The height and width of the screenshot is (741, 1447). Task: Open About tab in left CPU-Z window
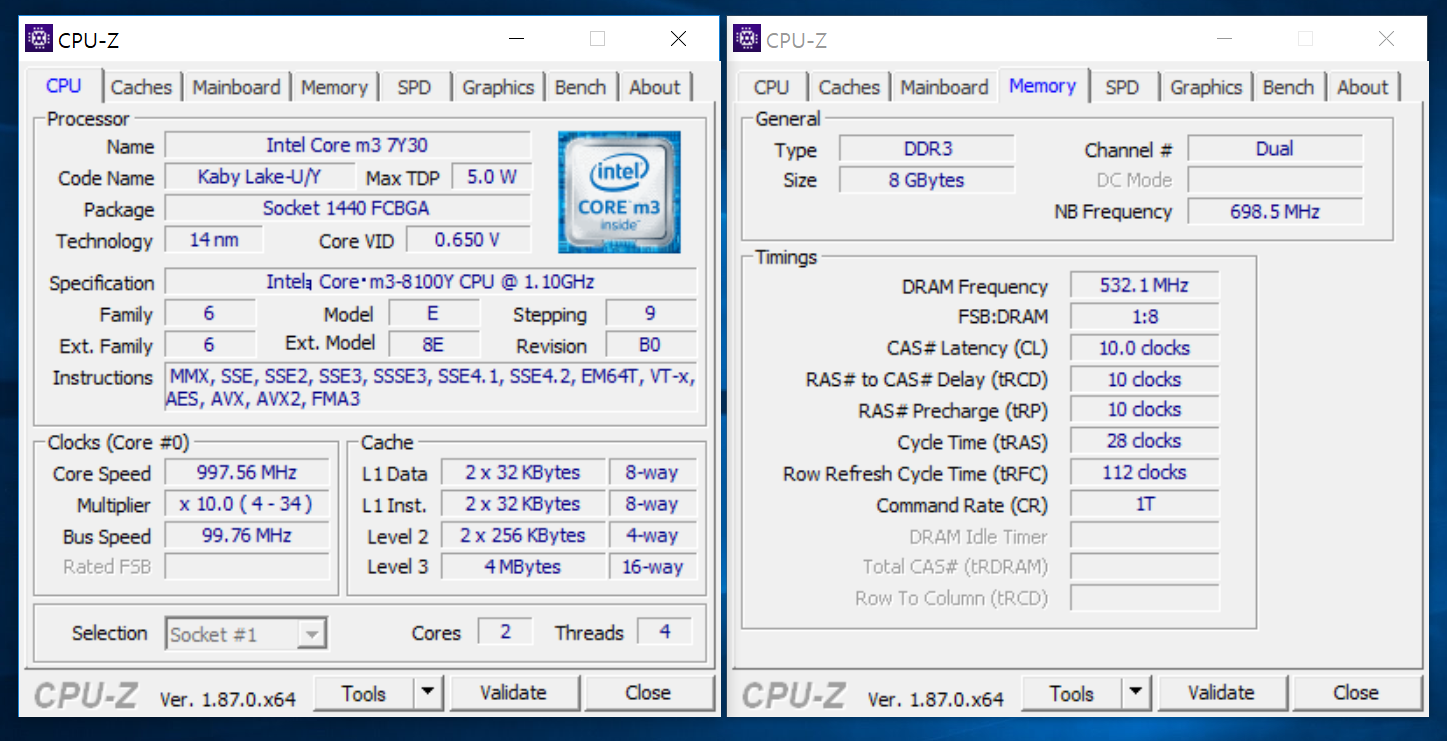tap(654, 87)
